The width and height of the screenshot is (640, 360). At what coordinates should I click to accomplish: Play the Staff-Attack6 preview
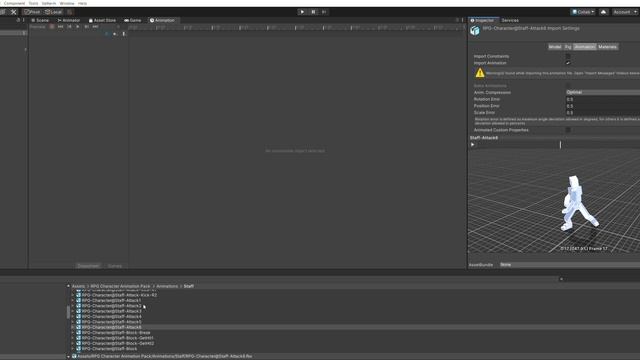(472, 144)
